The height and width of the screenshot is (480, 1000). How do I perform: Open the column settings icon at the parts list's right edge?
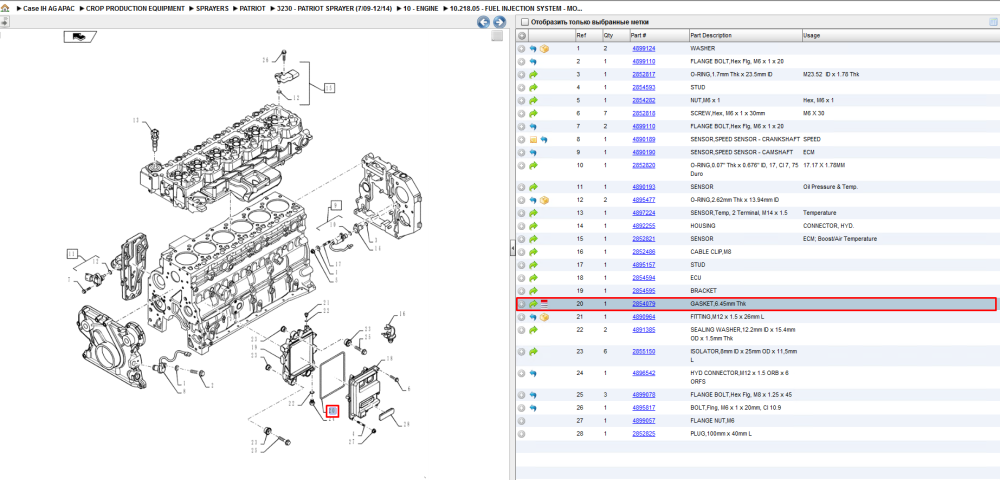992,22
